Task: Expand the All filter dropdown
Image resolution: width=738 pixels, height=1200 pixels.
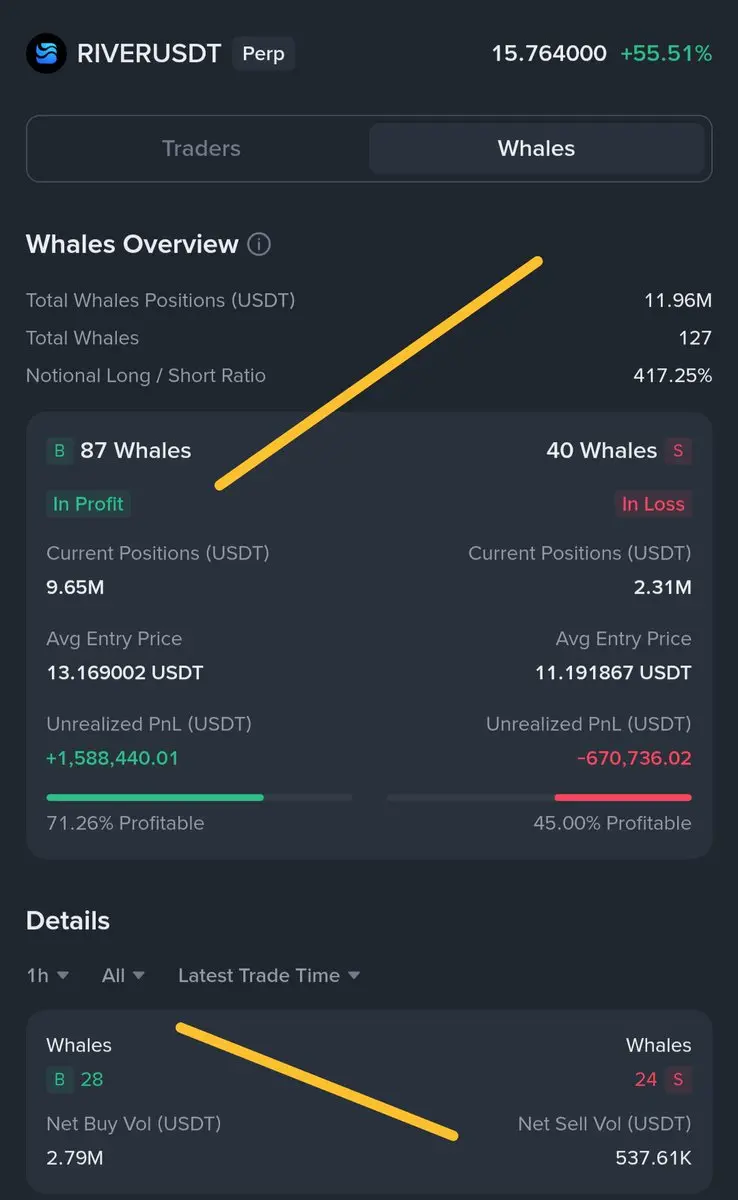Action: point(123,975)
